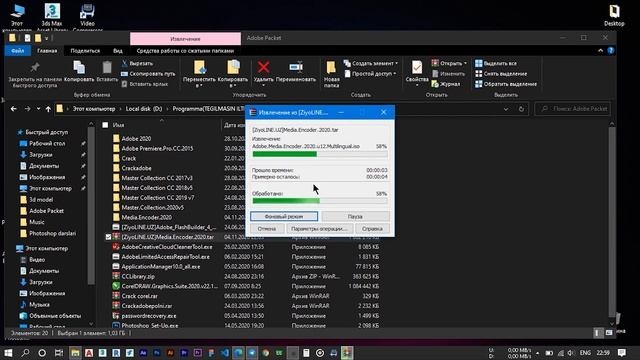Uncheck Media.Encoder.2020.tar file checkbox

click(108, 237)
